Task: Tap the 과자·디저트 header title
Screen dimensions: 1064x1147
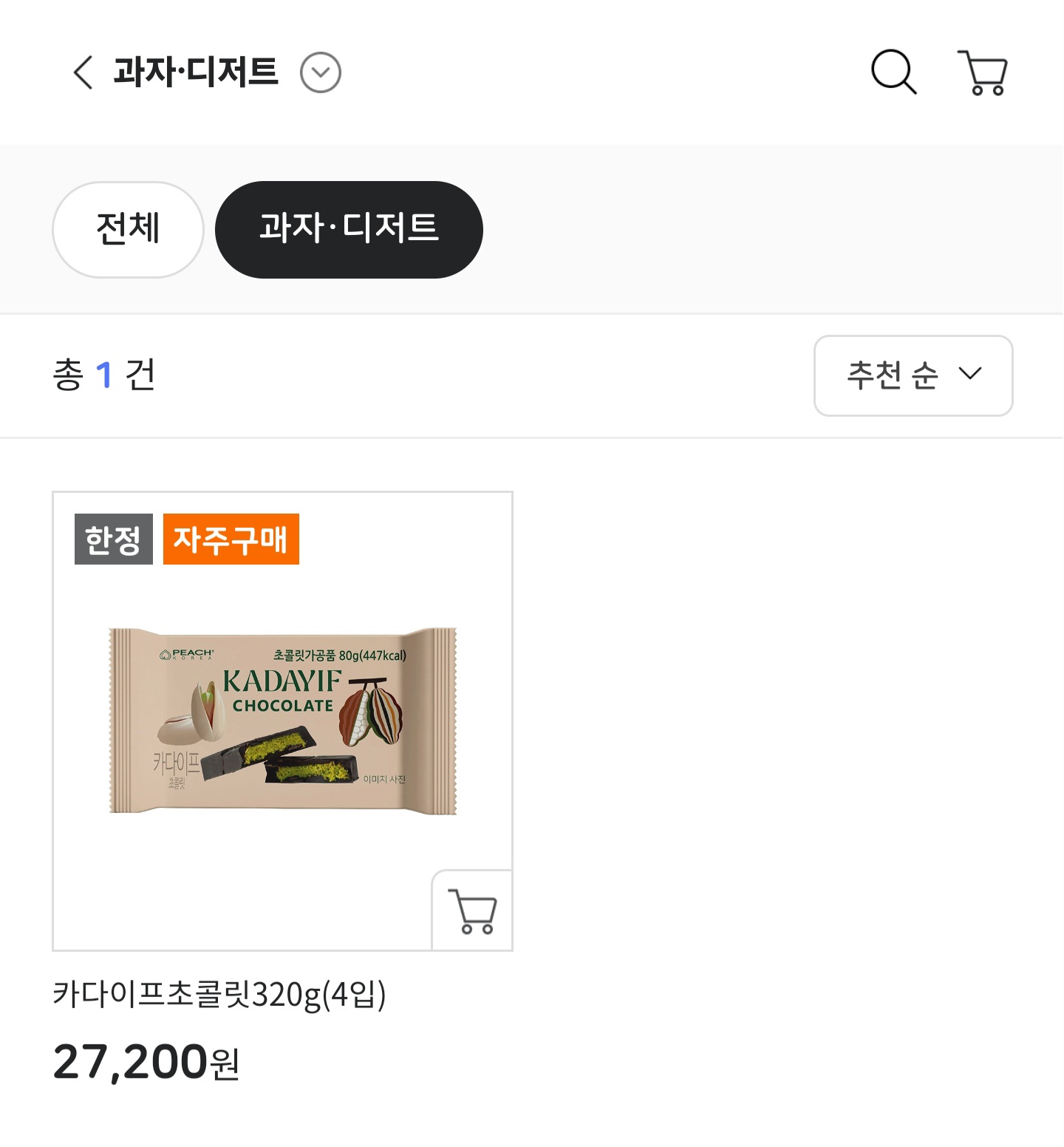Action: click(x=196, y=72)
